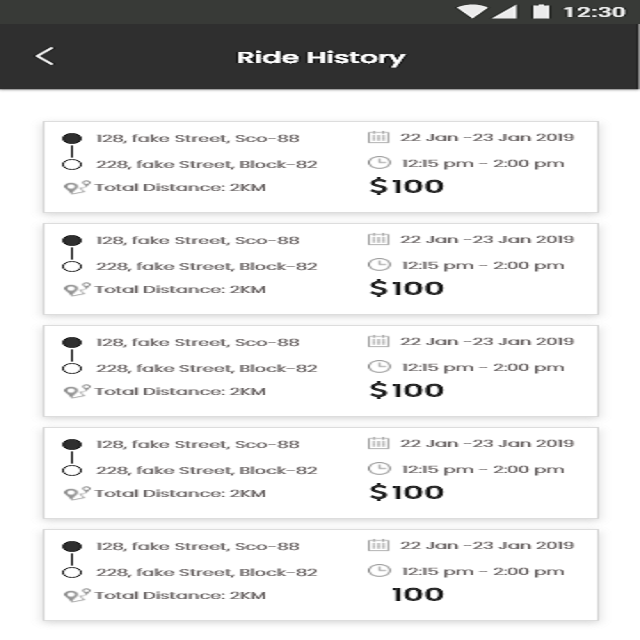Click the hollow drop-off circle in third ride card
The width and height of the screenshot is (640, 640).
(x=72, y=368)
